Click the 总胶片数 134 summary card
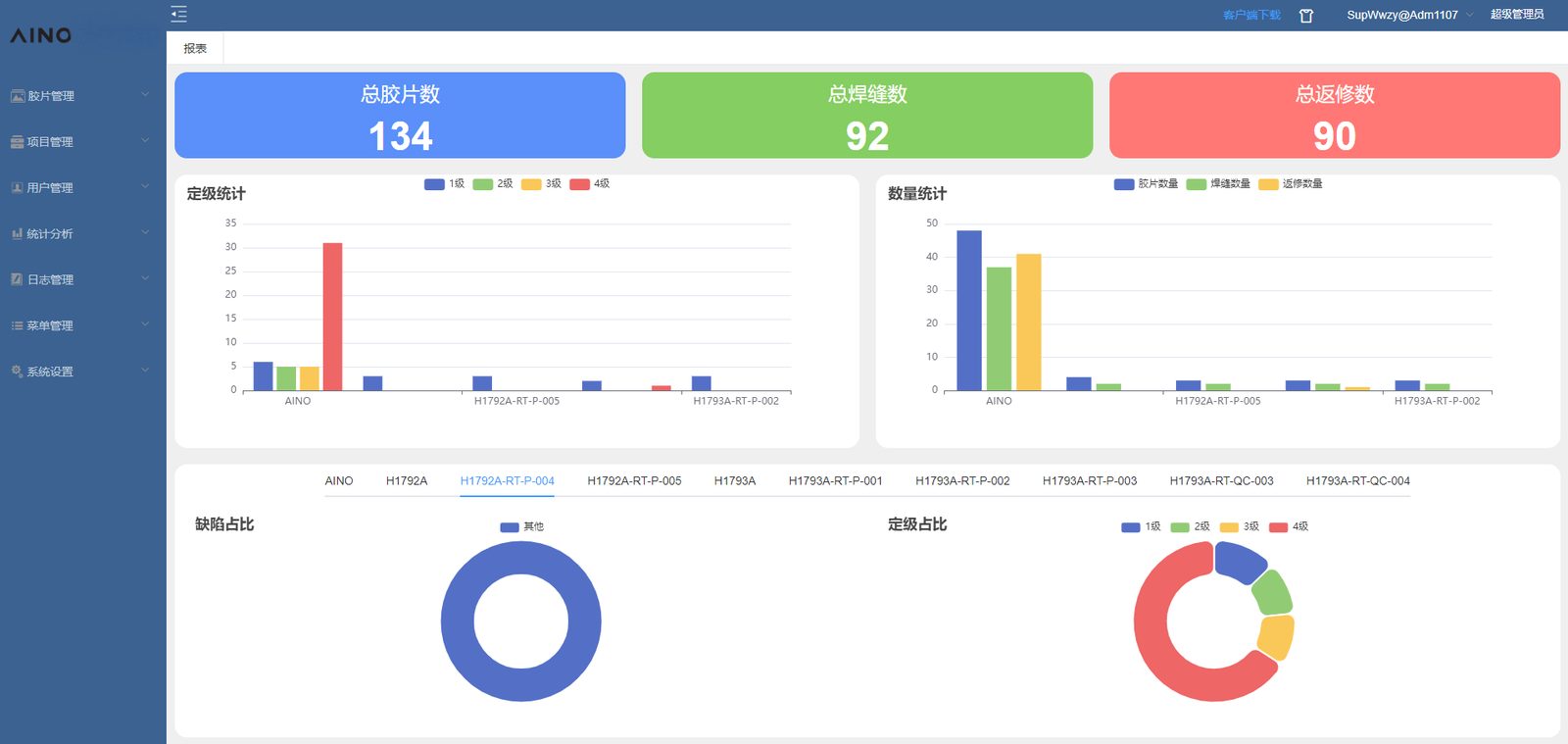The image size is (1568, 744). tap(400, 115)
